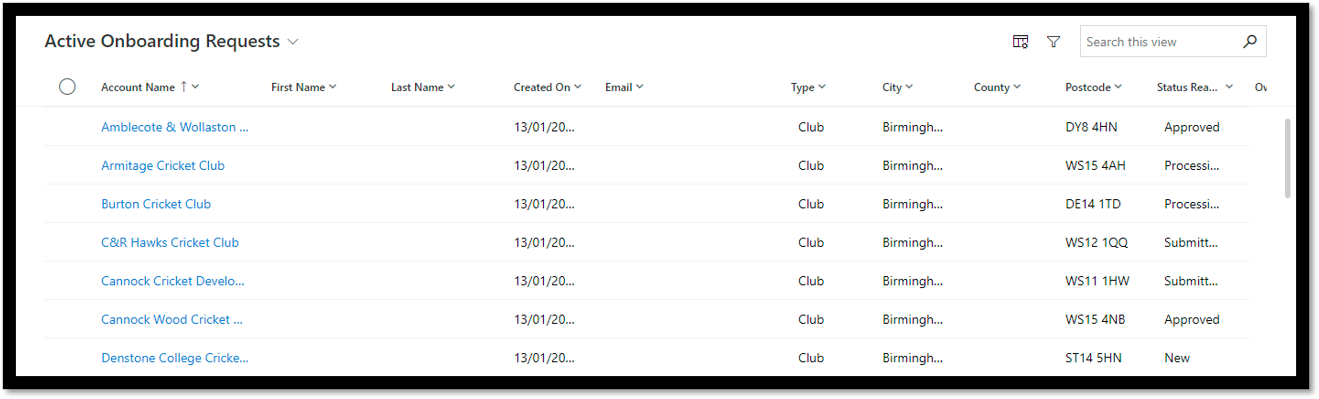Select the Denstone College row status New
Image resolution: width=1319 pixels, height=399 pixels.
pyautogui.click(x=1177, y=358)
